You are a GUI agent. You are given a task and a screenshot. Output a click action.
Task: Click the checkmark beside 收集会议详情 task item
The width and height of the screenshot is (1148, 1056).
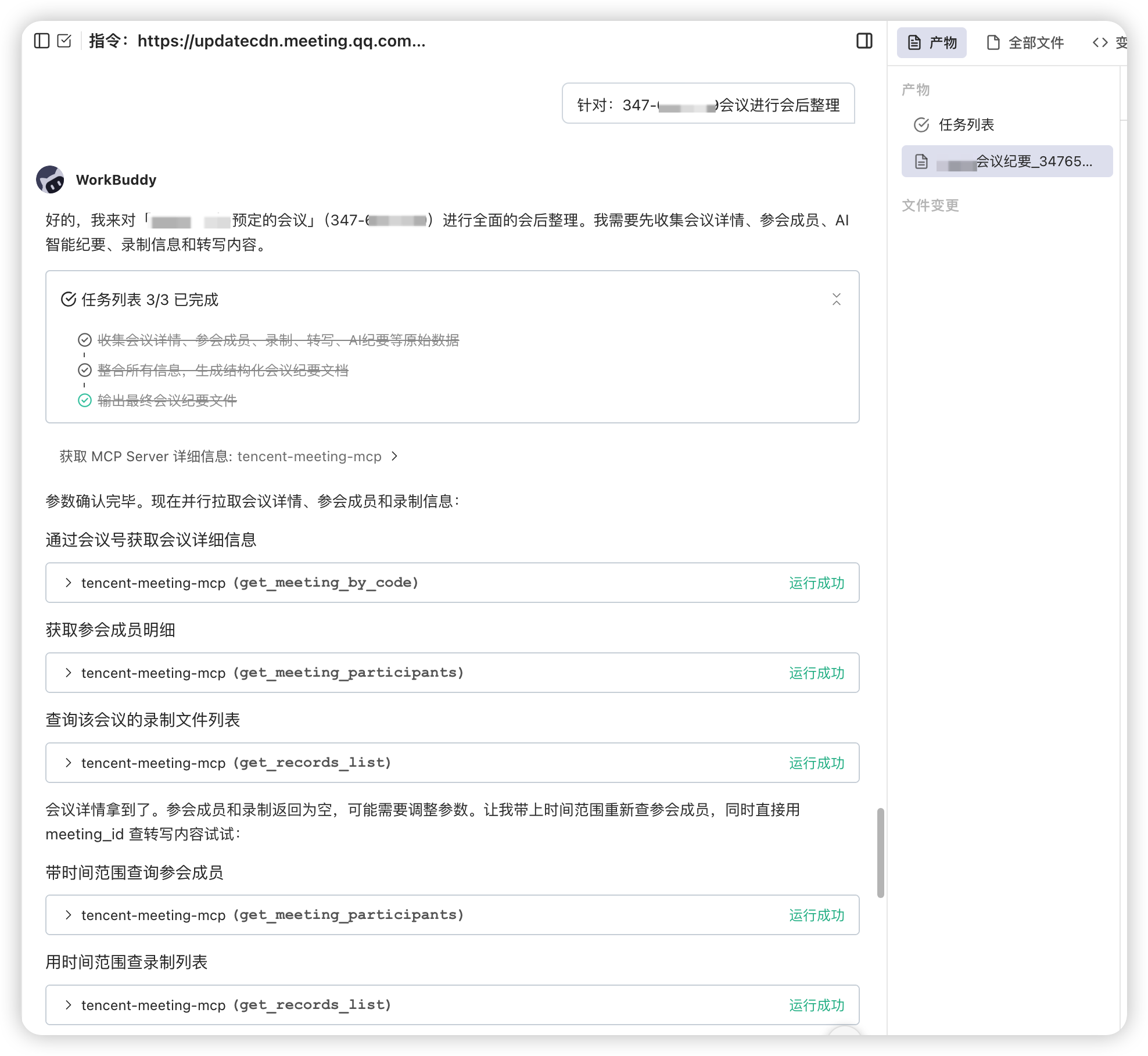[85, 340]
